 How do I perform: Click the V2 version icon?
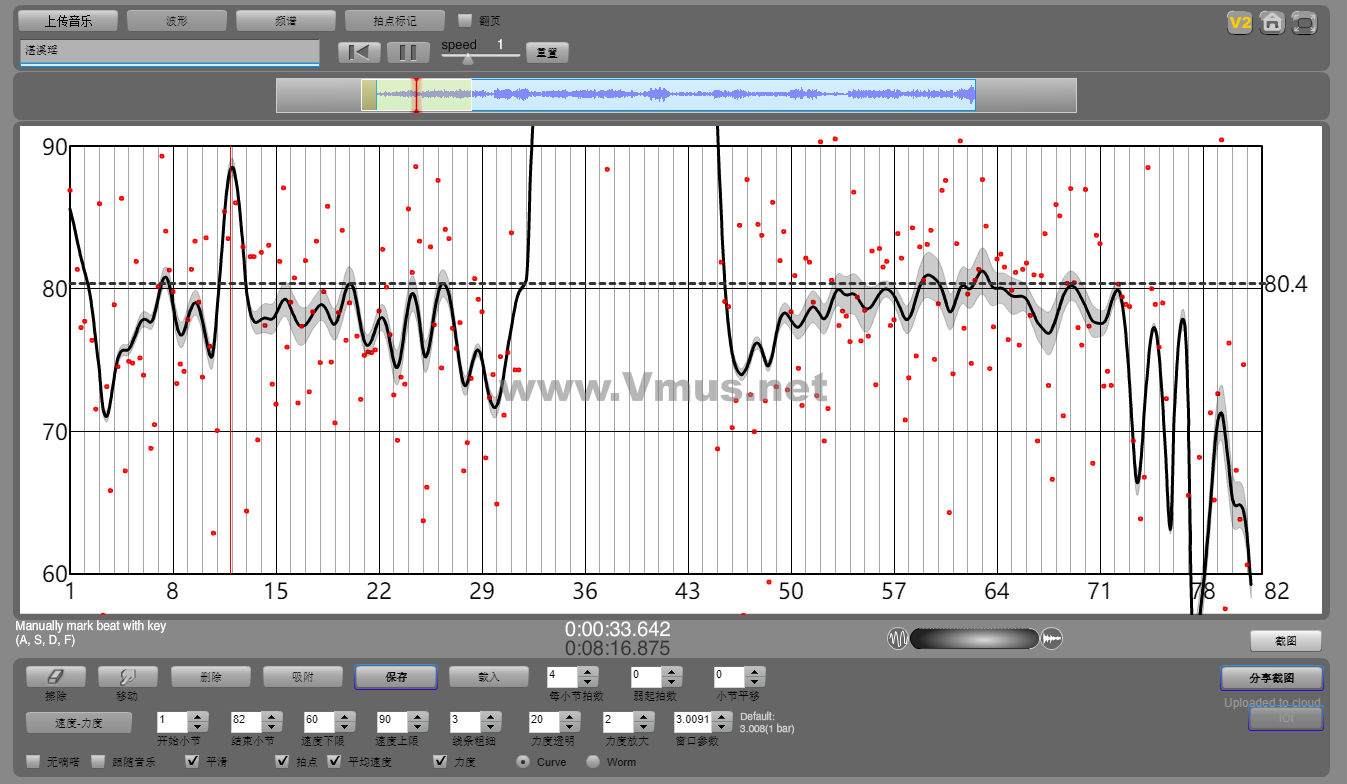click(1240, 22)
